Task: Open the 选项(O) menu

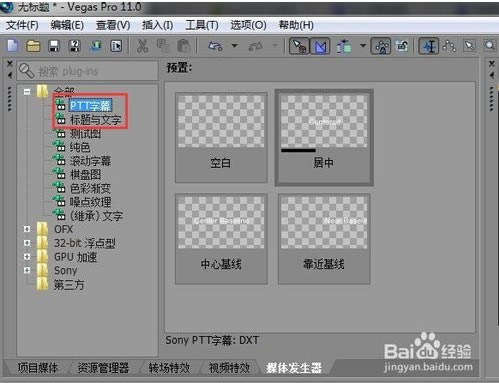Action: pos(248,25)
